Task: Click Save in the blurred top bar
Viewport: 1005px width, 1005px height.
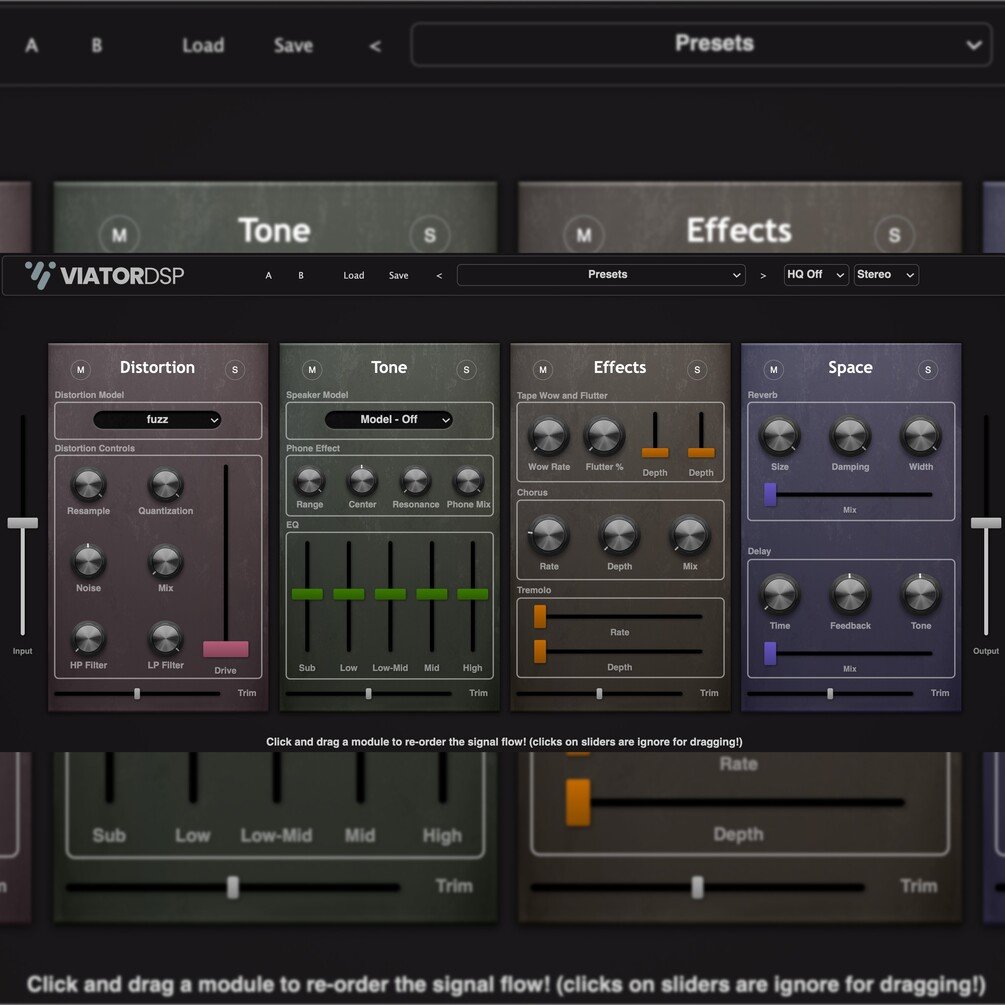Action: [294, 46]
